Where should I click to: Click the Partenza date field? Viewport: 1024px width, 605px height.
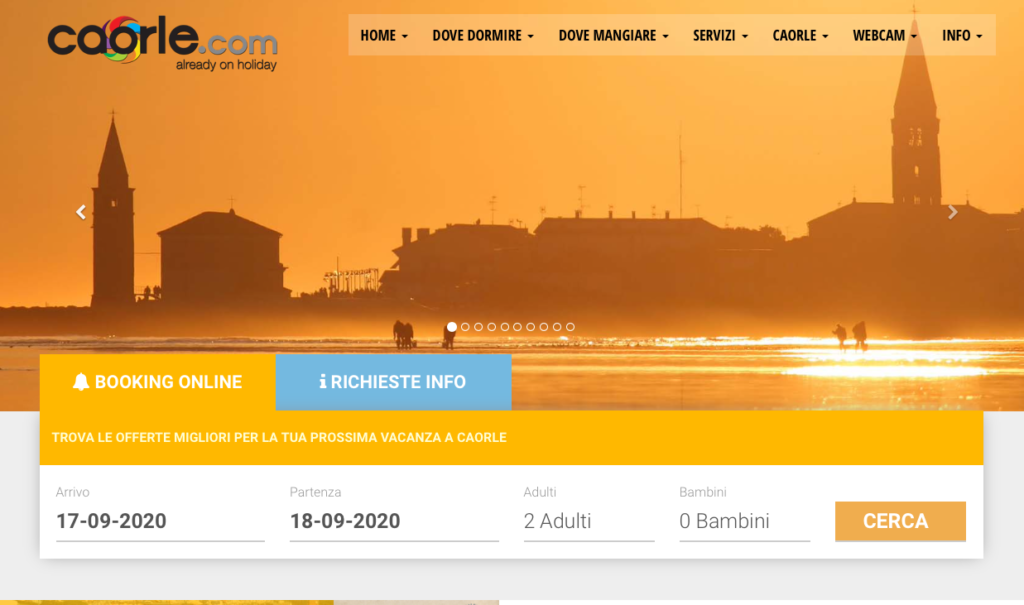[x=394, y=521]
